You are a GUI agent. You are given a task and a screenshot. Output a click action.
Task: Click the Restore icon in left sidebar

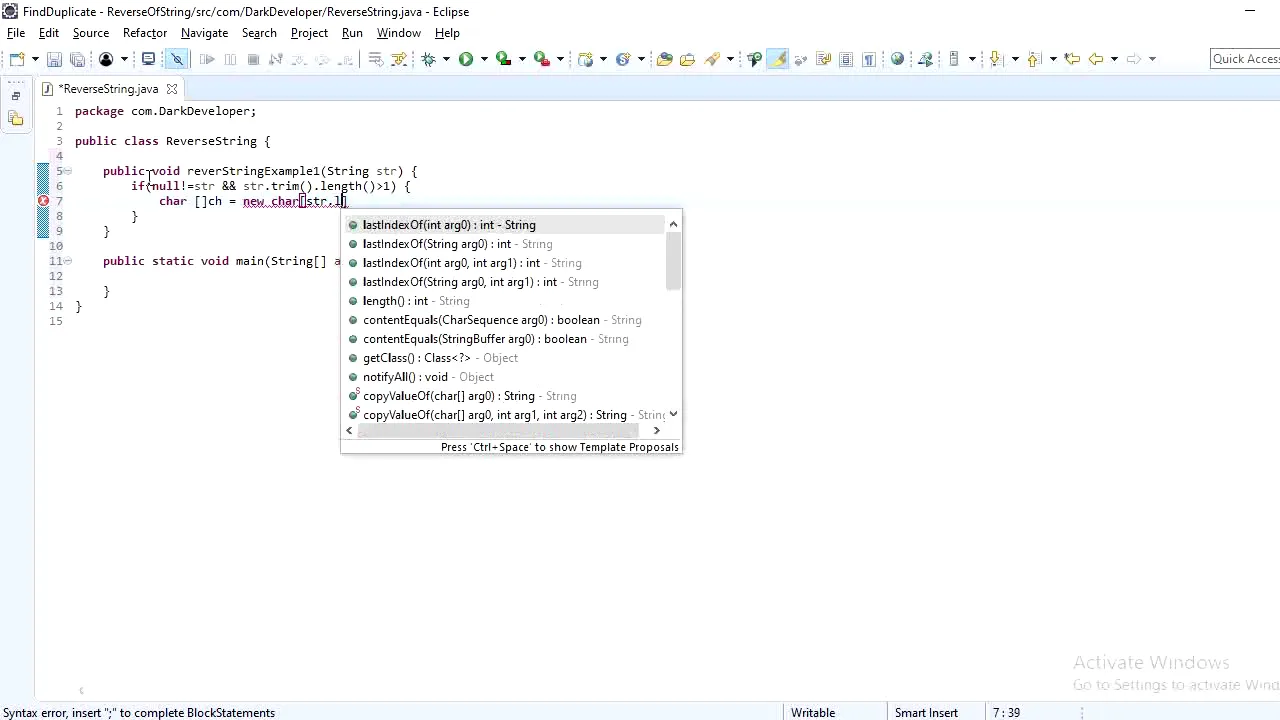(x=15, y=96)
